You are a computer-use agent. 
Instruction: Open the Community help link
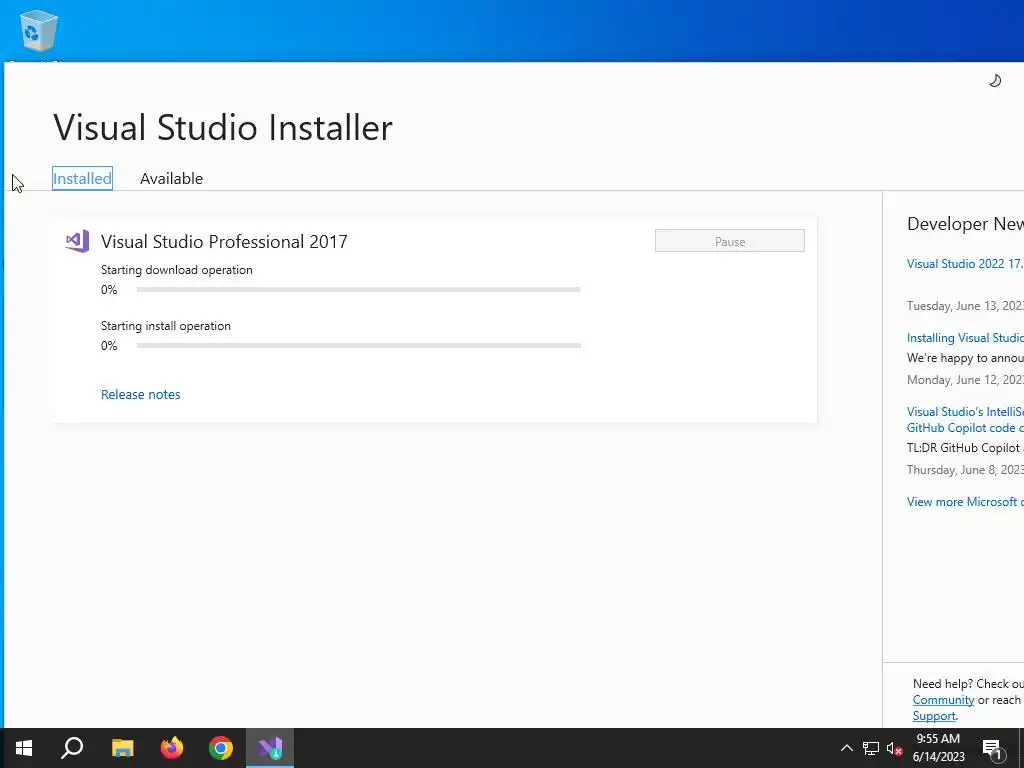[943, 700]
